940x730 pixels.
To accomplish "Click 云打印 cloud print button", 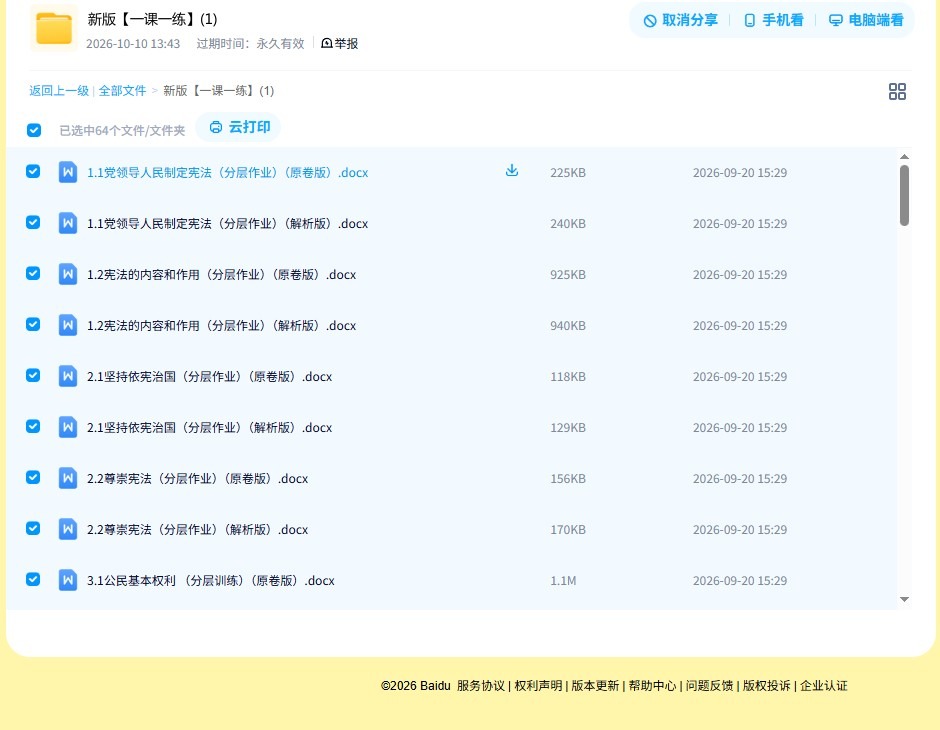I will [x=239, y=127].
